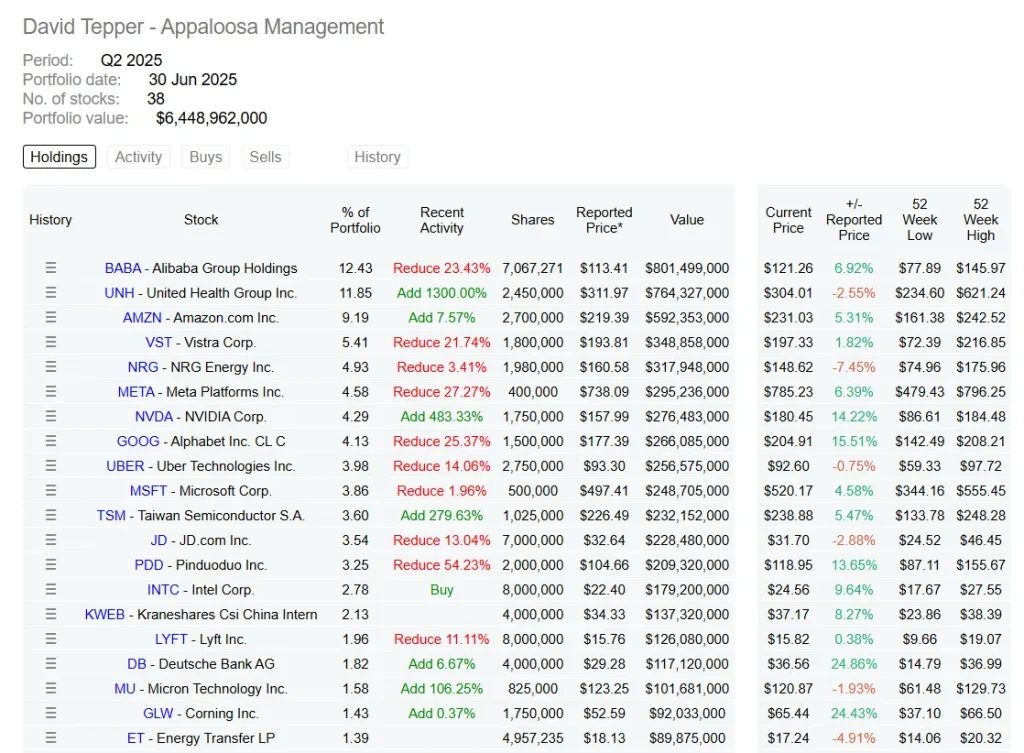The width and height of the screenshot is (1024, 753).
Task: Select the Holdings tab
Action: point(59,157)
